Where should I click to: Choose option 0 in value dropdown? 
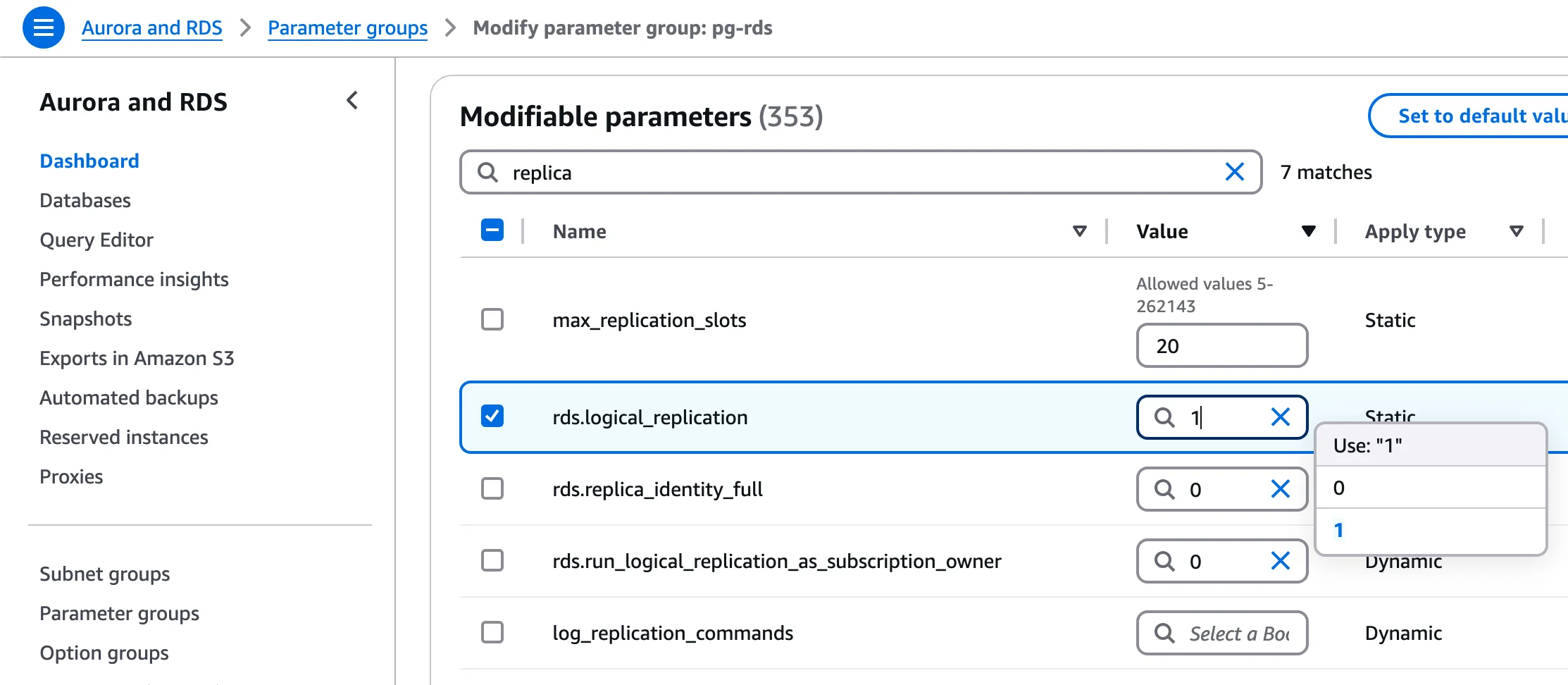pos(1430,488)
